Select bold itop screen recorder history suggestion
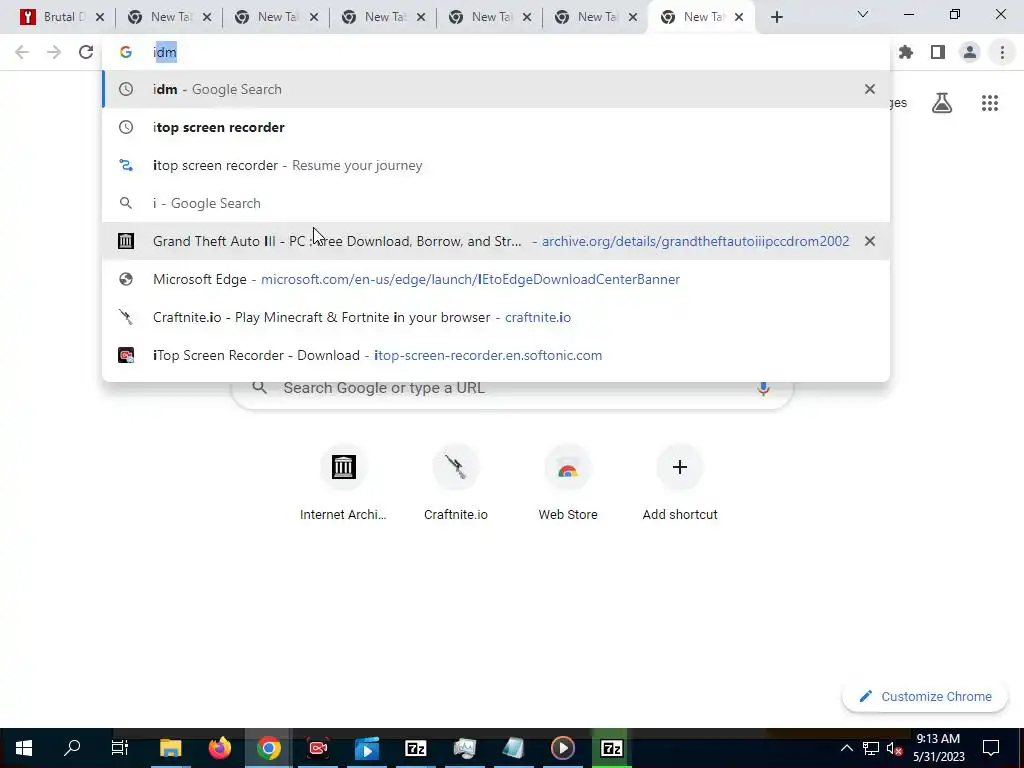 (x=496, y=127)
